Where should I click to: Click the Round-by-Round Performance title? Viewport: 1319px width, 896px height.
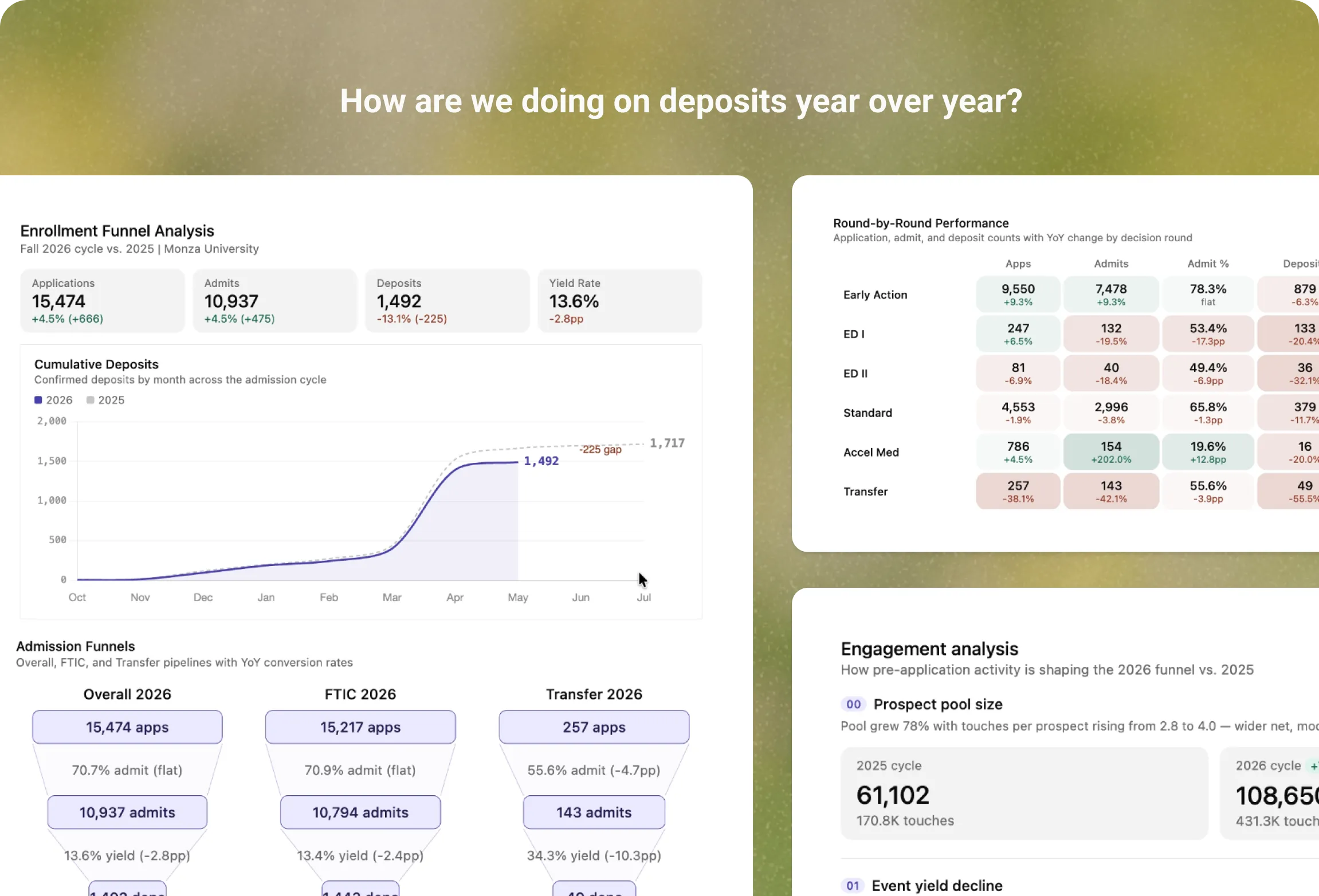921,223
